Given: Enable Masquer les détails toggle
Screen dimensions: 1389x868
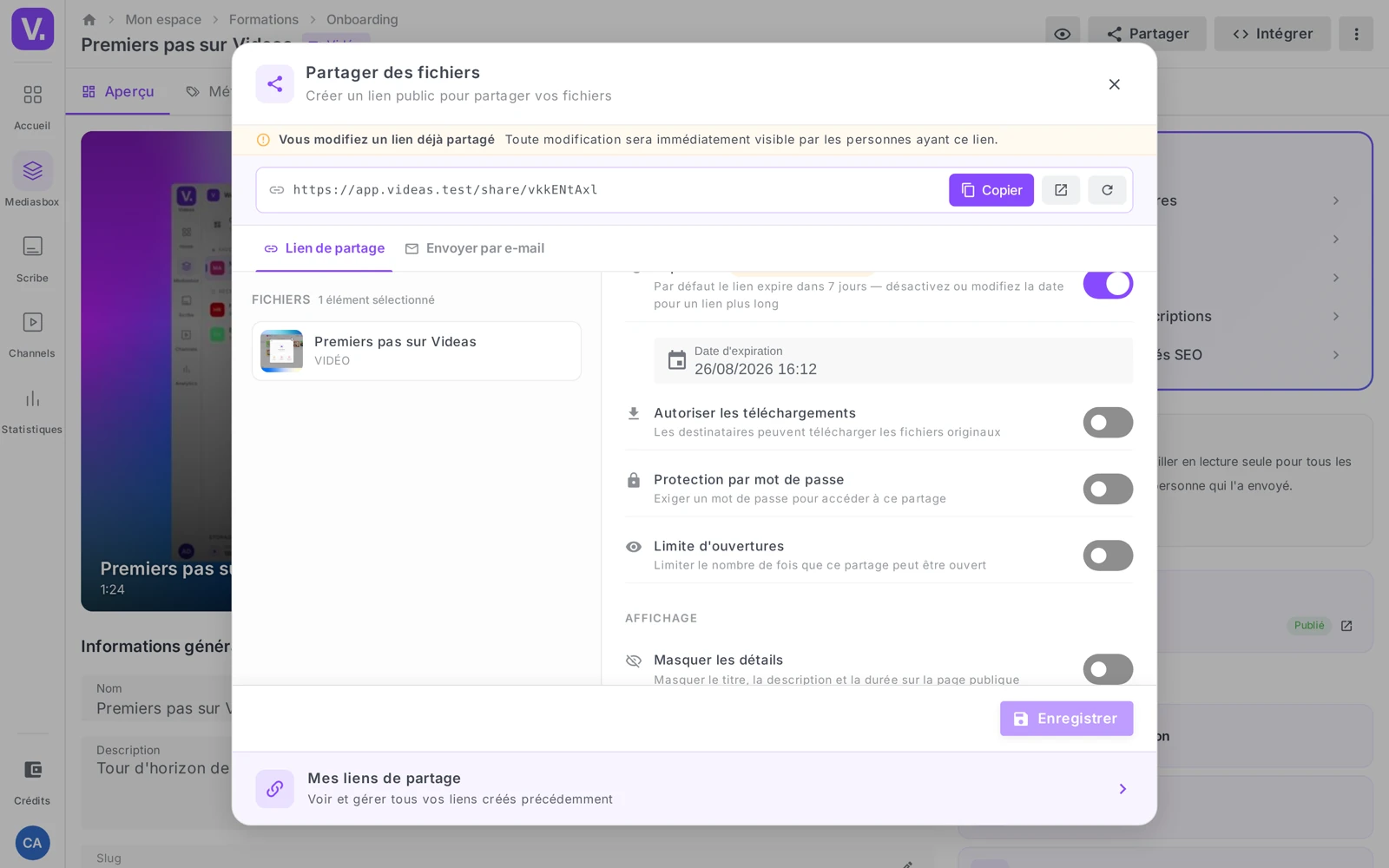Looking at the screenshot, I should coord(1108,669).
